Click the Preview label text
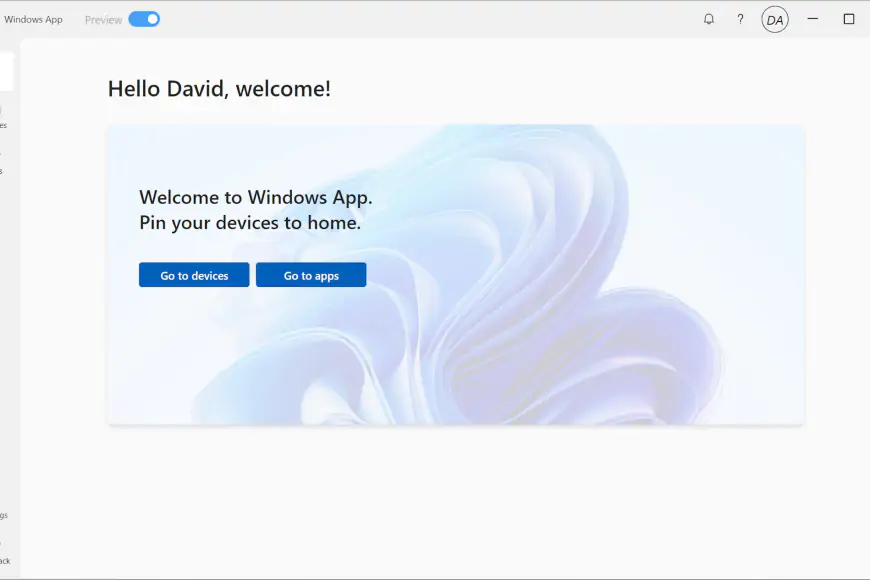The height and width of the screenshot is (580, 870). pyautogui.click(x=103, y=20)
